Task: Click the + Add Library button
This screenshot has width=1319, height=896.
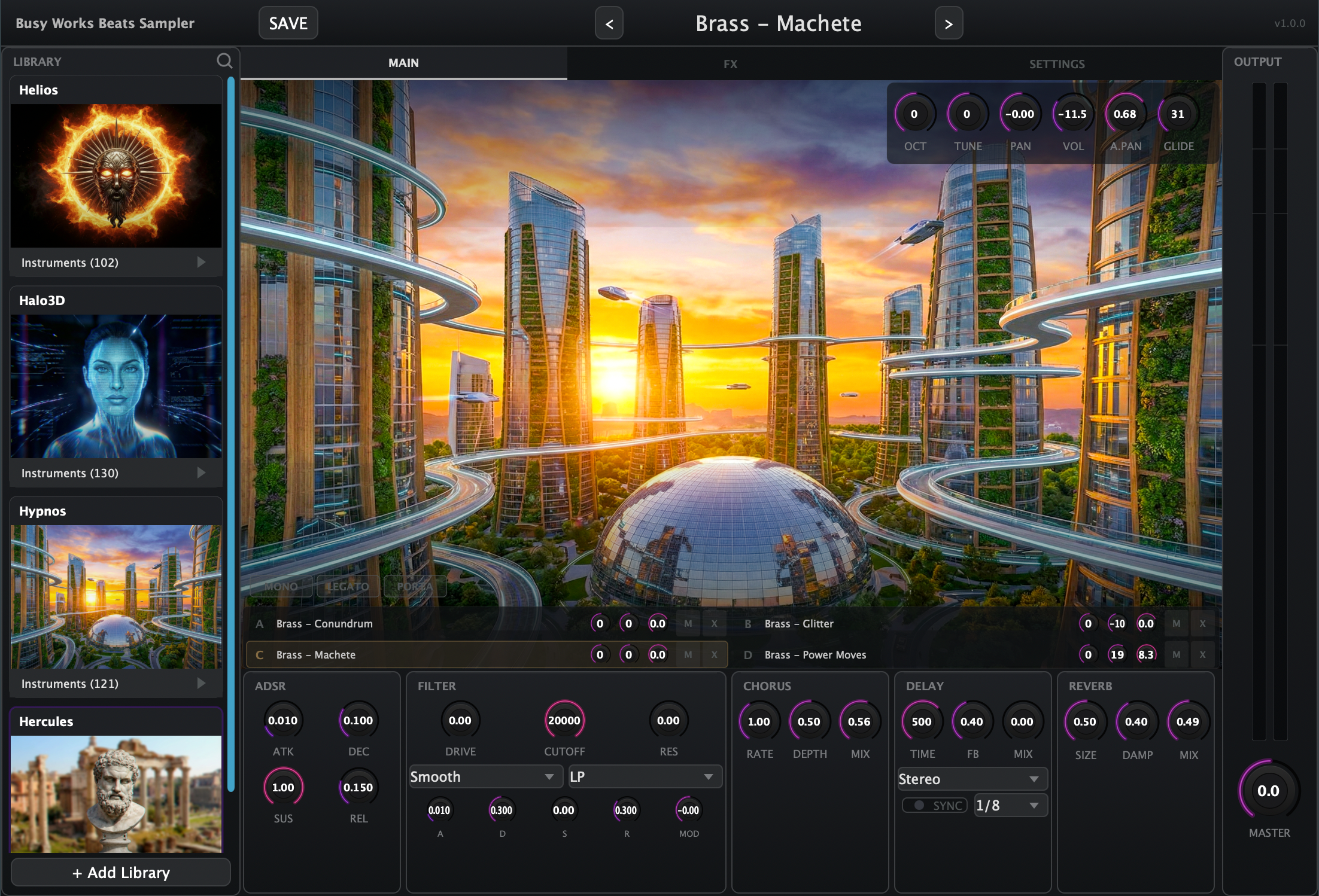Action: pyautogui.click(x=121, y=872)
